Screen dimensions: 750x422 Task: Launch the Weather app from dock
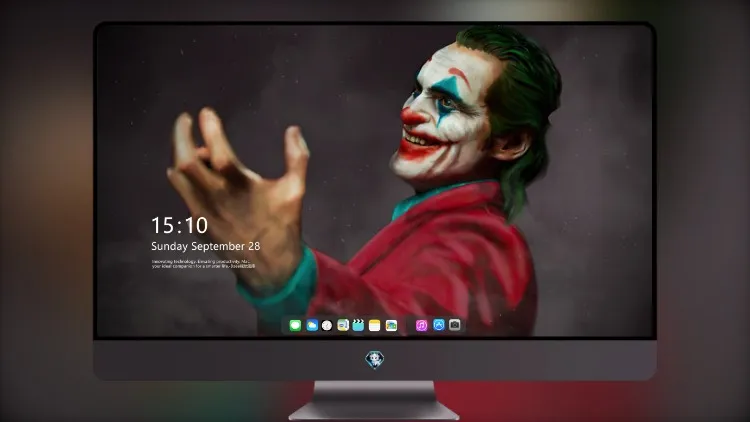point(312,325)
